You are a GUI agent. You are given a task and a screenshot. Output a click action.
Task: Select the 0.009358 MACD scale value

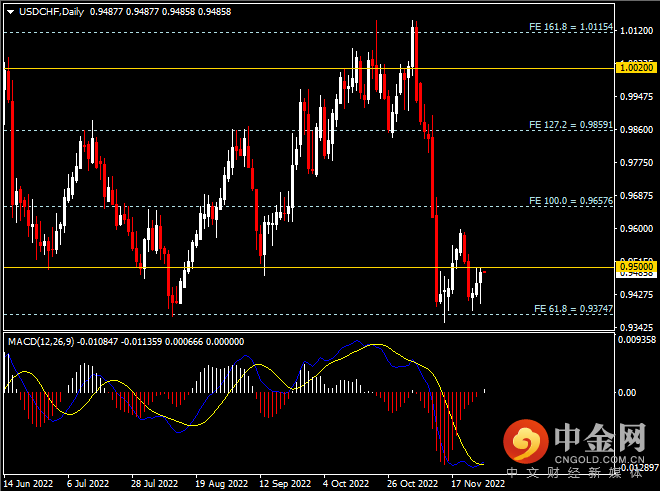click(x=637, y=340)
